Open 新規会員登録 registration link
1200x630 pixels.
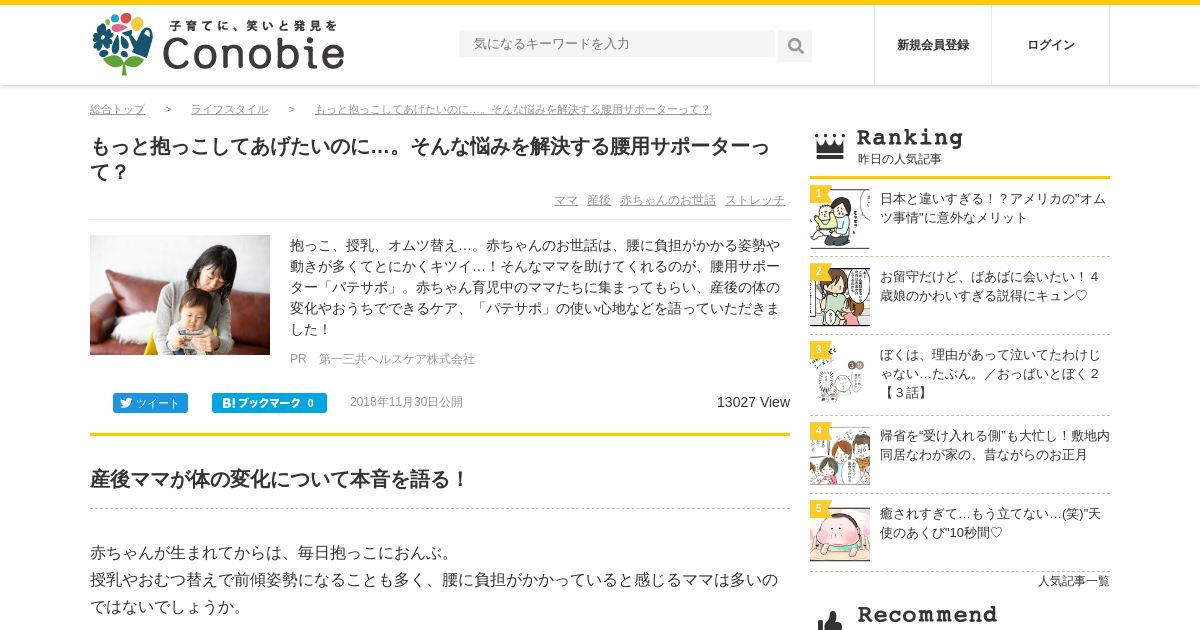pyautogui.click(x=933, y=45)
